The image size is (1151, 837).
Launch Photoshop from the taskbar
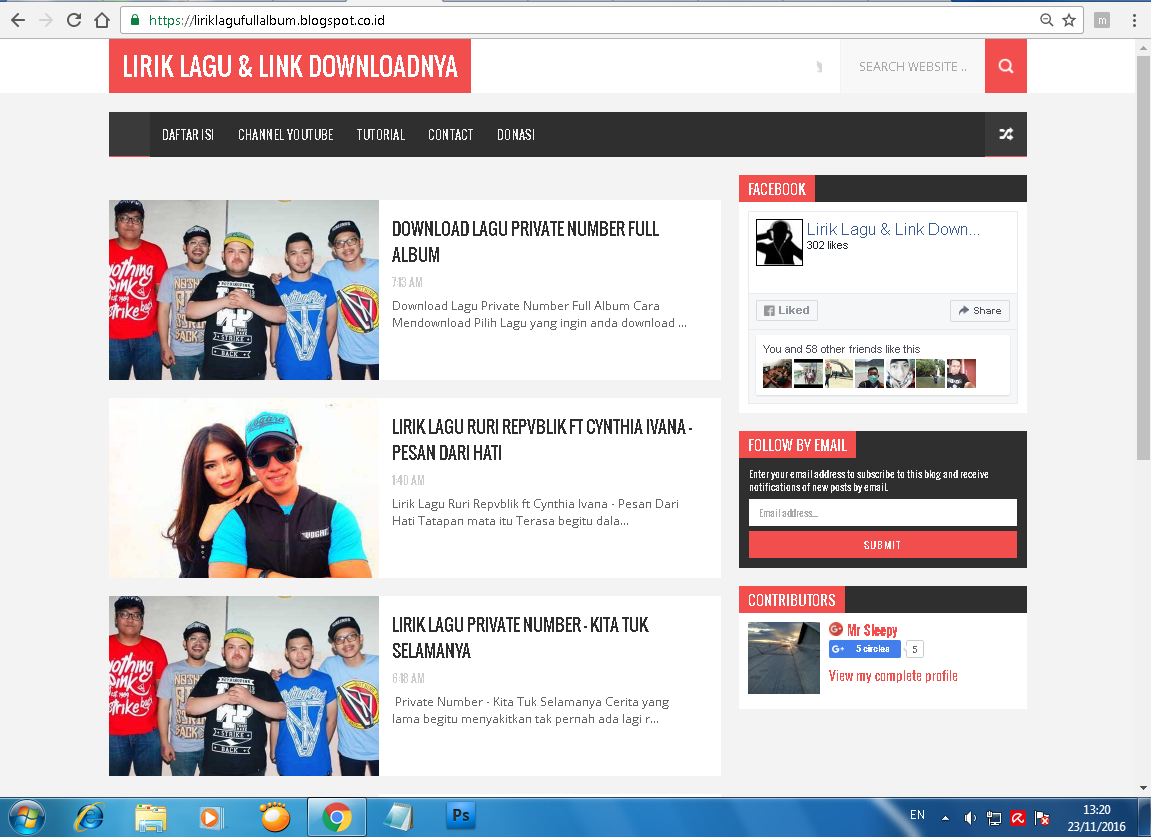pyautogui.click(x=460, y=816)
